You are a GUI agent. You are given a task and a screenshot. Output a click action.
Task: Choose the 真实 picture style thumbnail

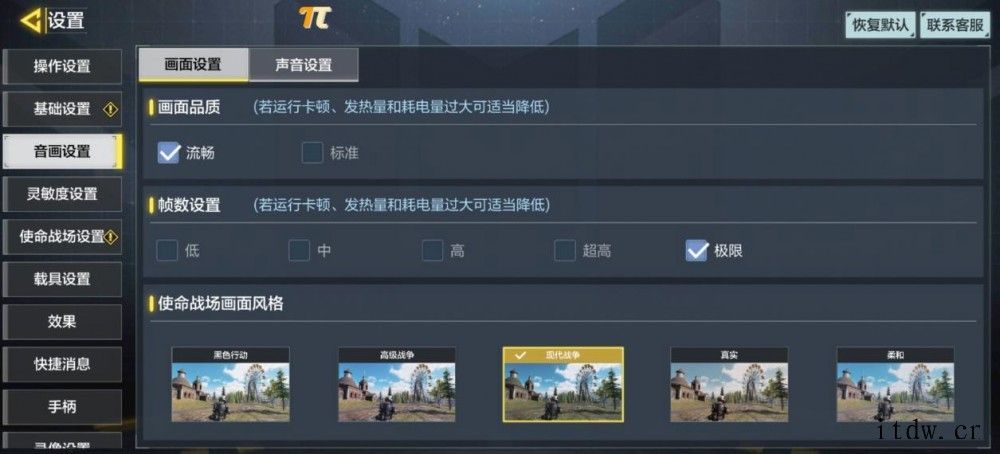[729, 384]
